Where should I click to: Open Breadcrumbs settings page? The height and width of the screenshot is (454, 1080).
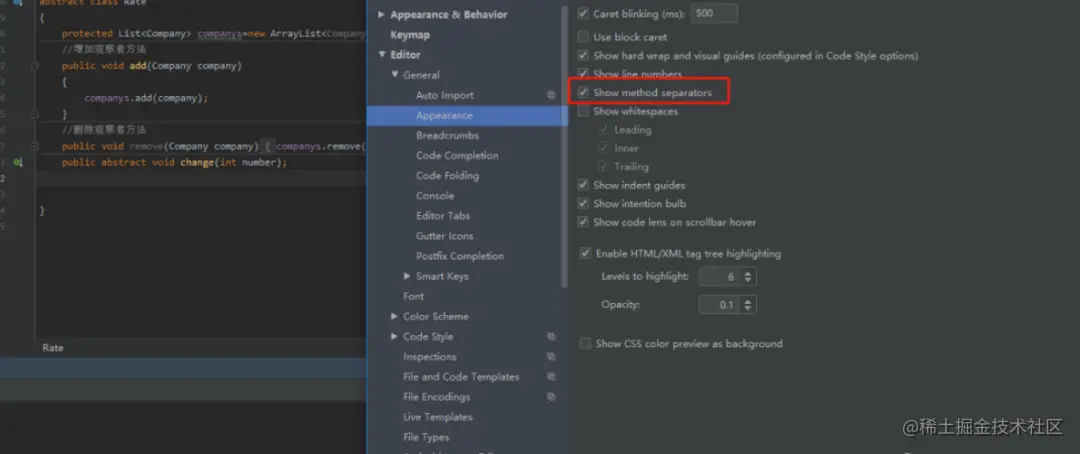click(x=448, y=136)
